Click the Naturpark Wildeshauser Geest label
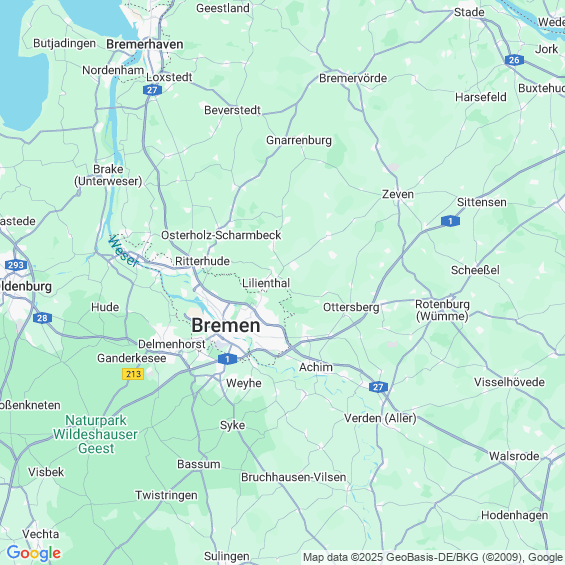565x565 pixels. click(95, 434)
